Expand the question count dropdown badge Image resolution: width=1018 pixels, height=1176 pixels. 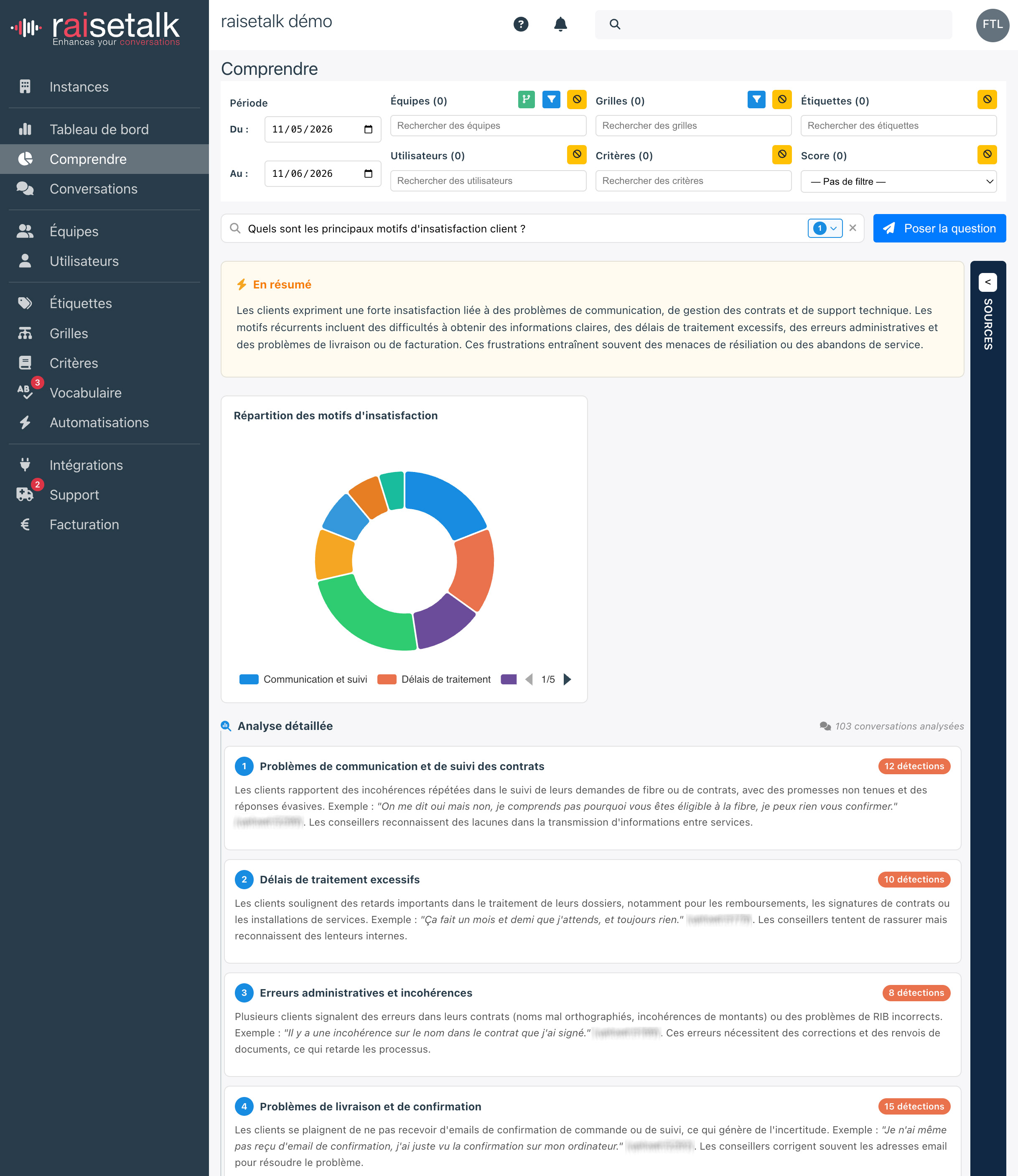825,228
